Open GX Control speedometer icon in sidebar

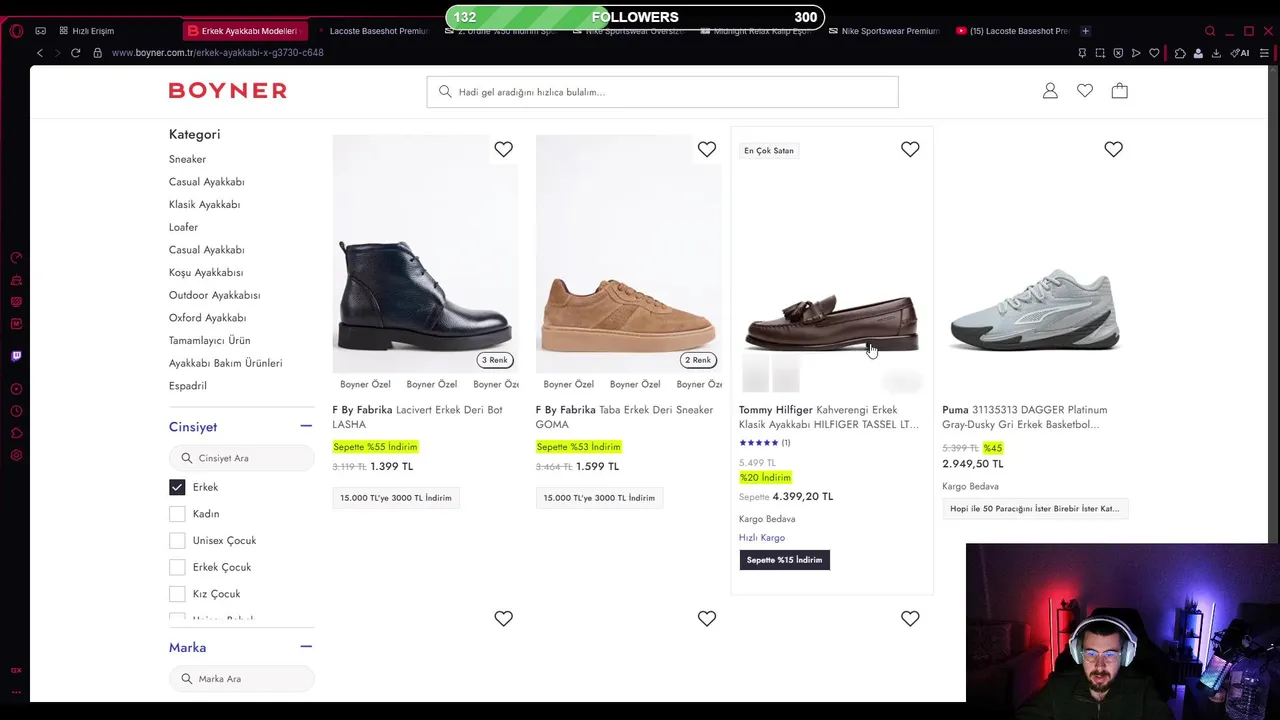(x=16, y=258)
